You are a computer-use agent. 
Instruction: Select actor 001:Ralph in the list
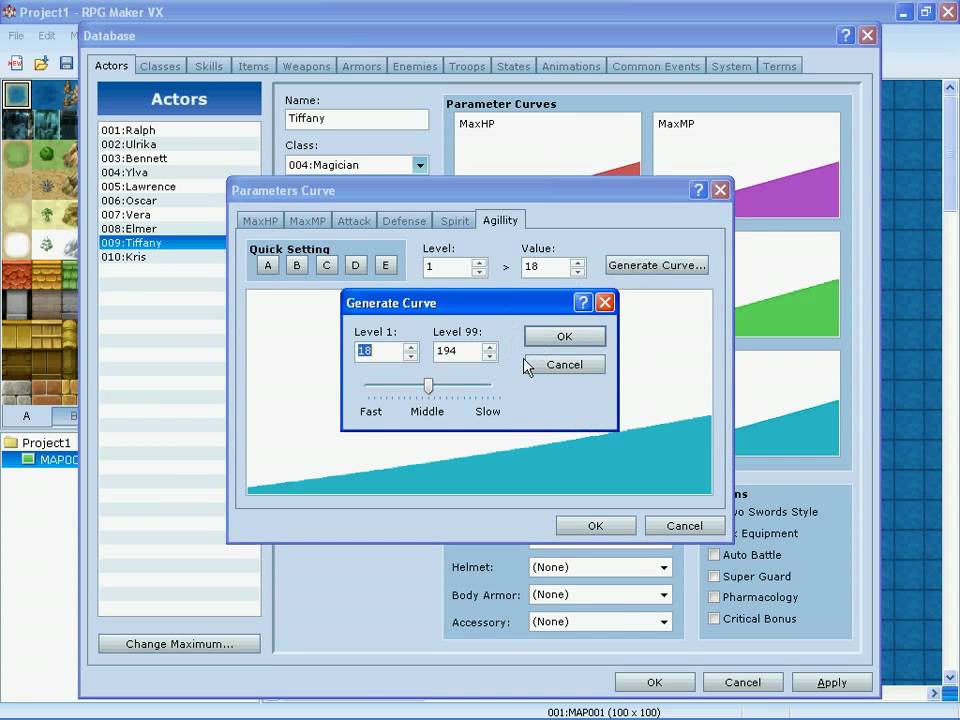pos(179,130)
